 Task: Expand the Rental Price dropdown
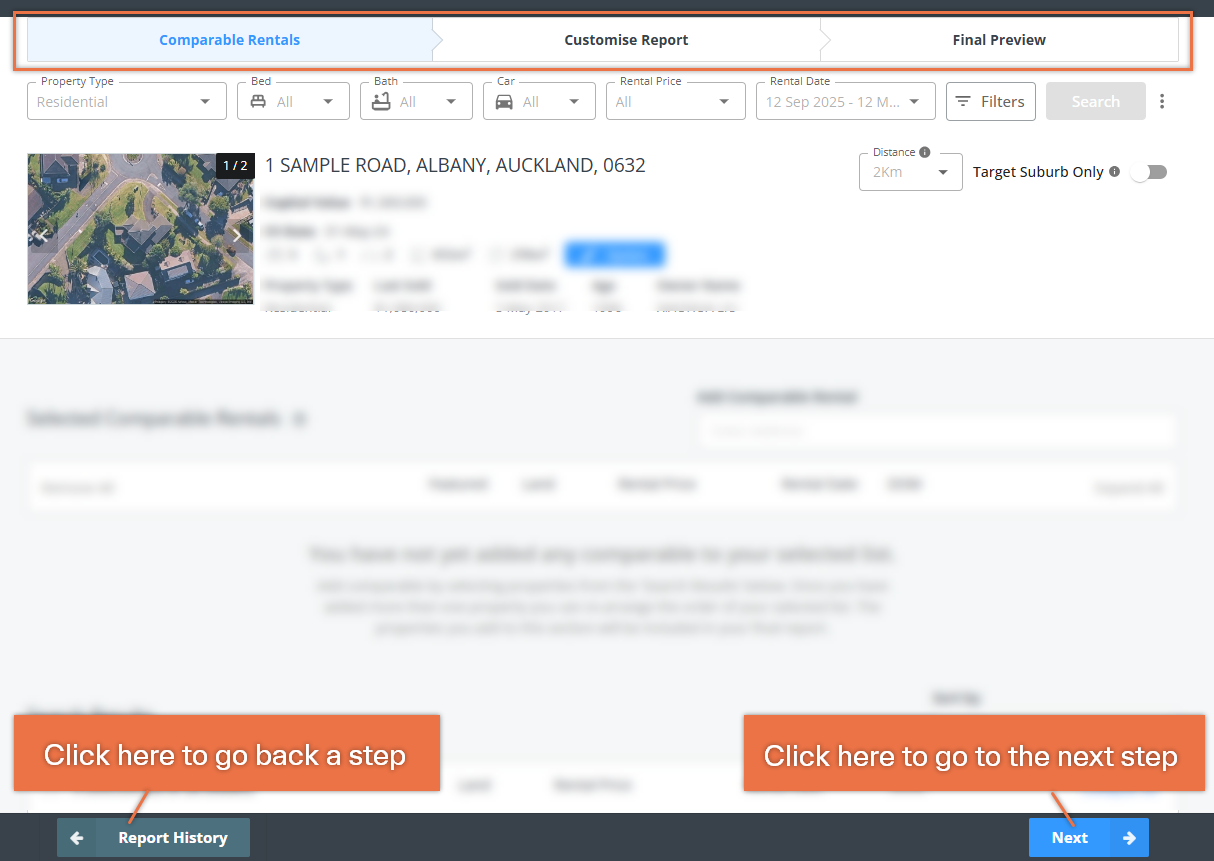(x=676, y=101)
